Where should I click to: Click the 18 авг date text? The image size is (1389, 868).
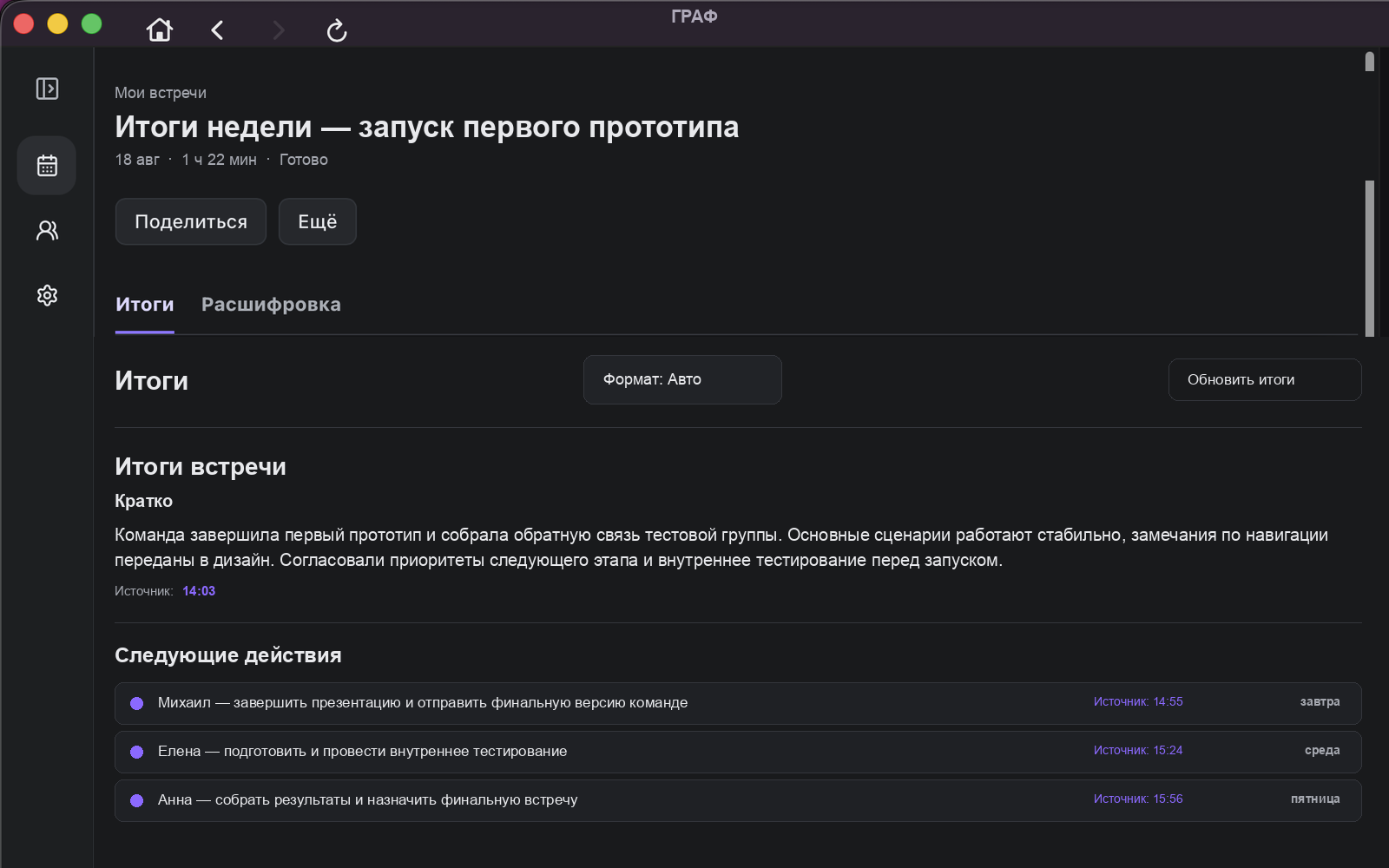tap(137, 160)
